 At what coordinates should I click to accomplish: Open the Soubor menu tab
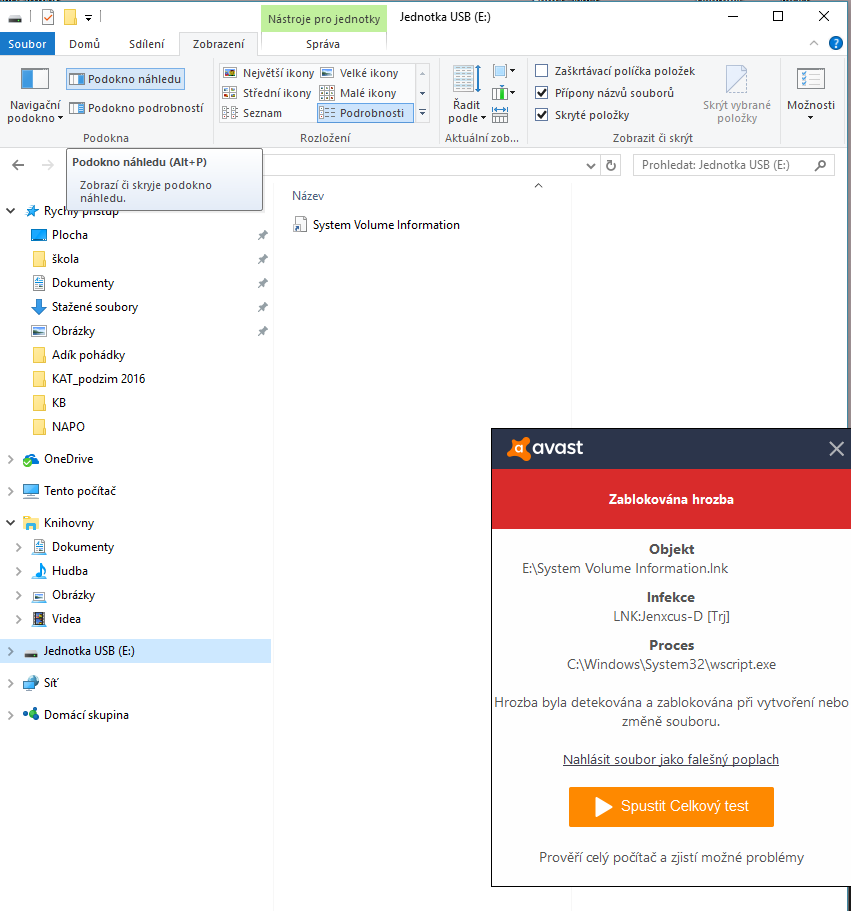pos(27,44)
